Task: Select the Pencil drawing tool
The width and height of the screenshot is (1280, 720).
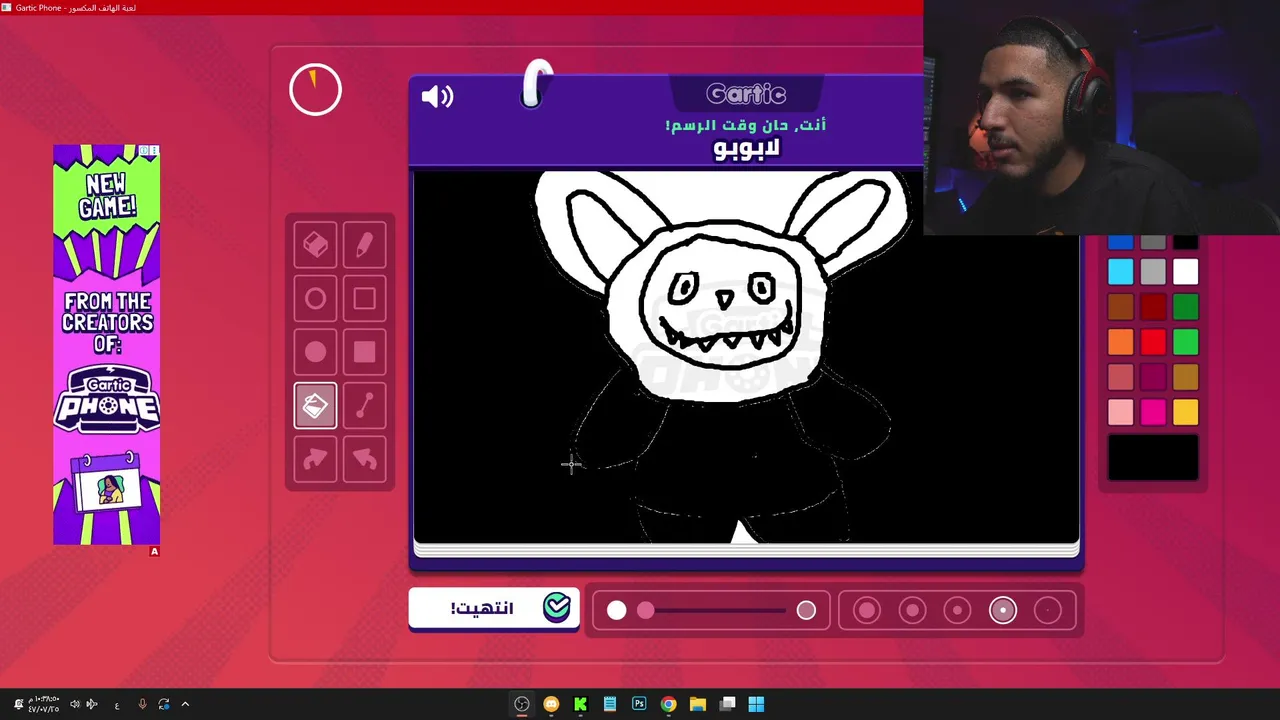Action: coord(364,245)
